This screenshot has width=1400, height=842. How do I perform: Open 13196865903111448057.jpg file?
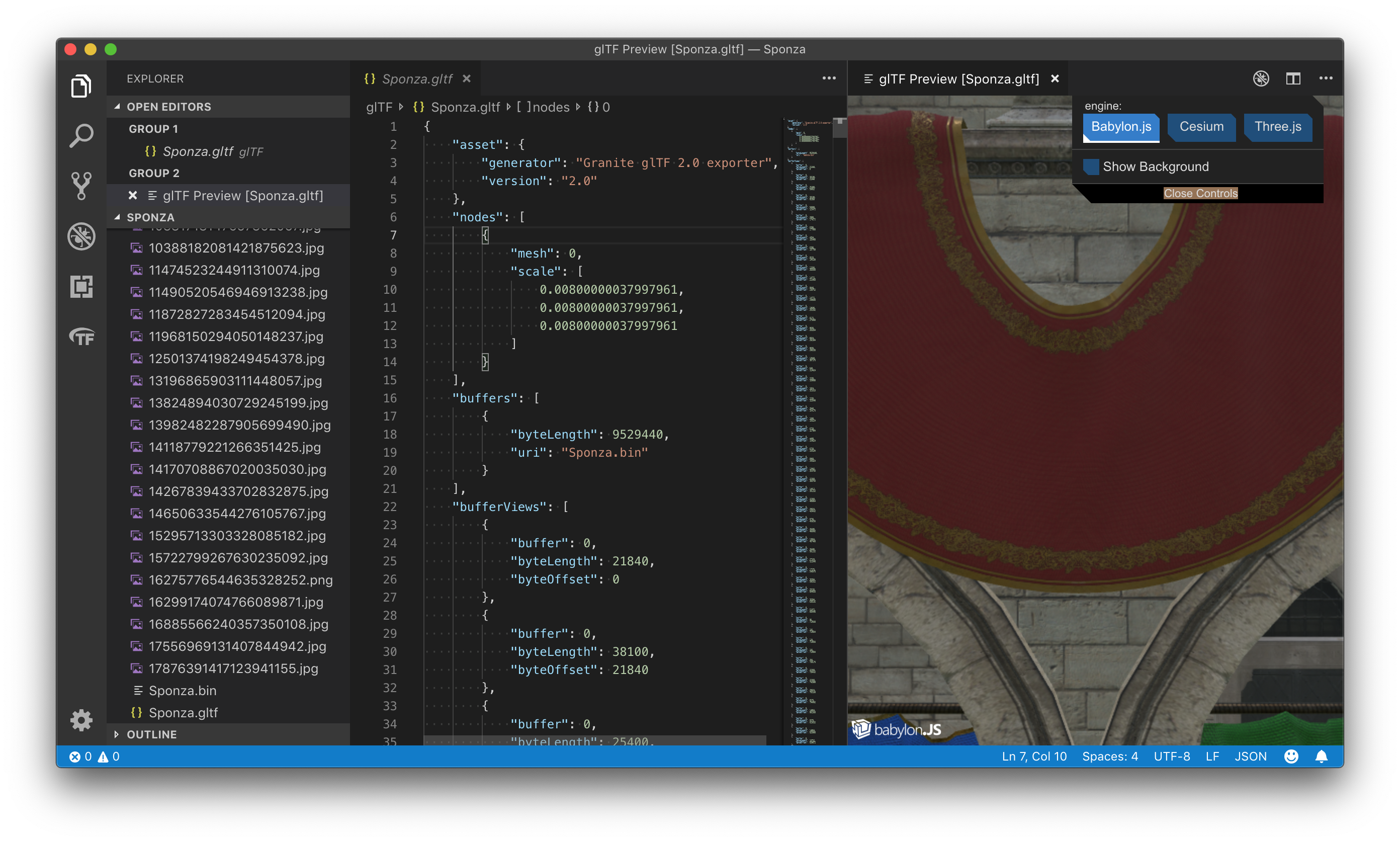[x=228, y=381]
